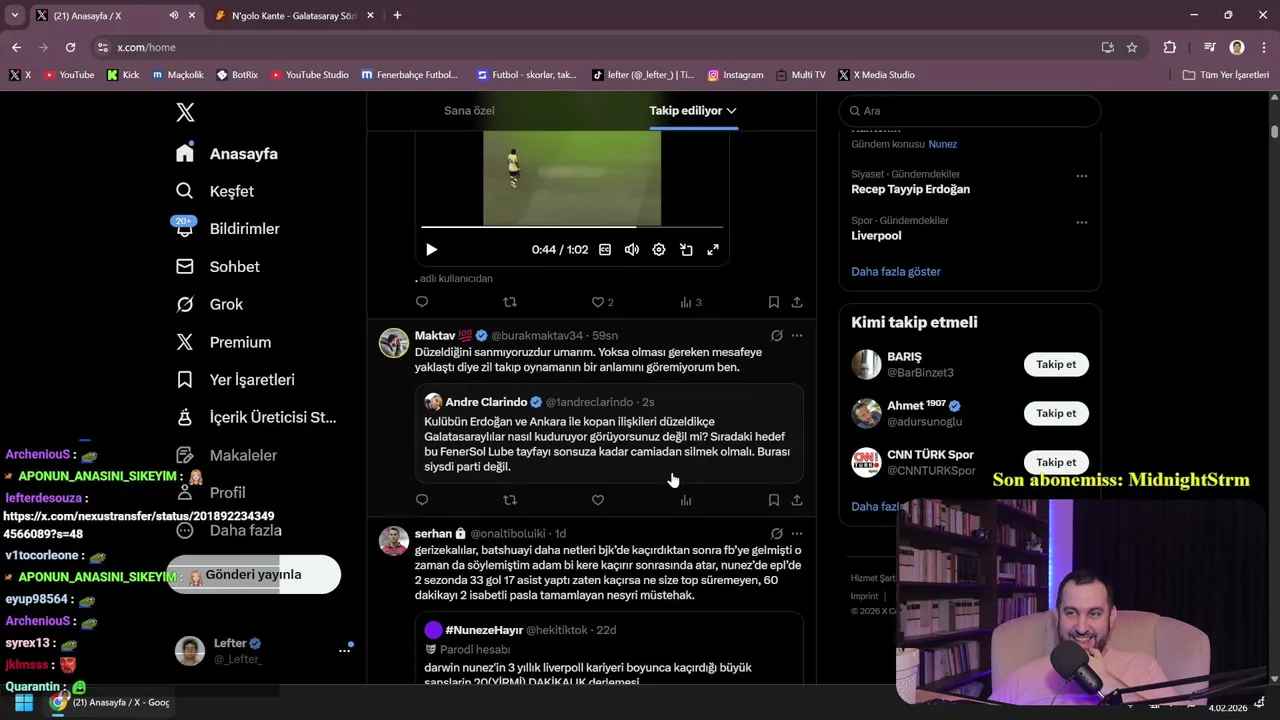The height and width of the screenshot is (720, 1280).
Task: Seek on the video progress bar
Action: click(572, 227)
